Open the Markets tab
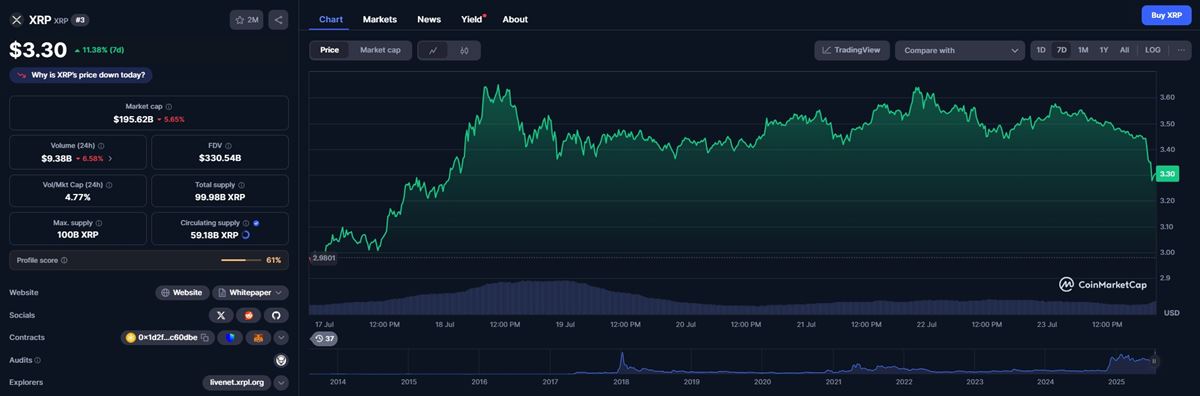1200x396 pixels. [x=380, y=19]
